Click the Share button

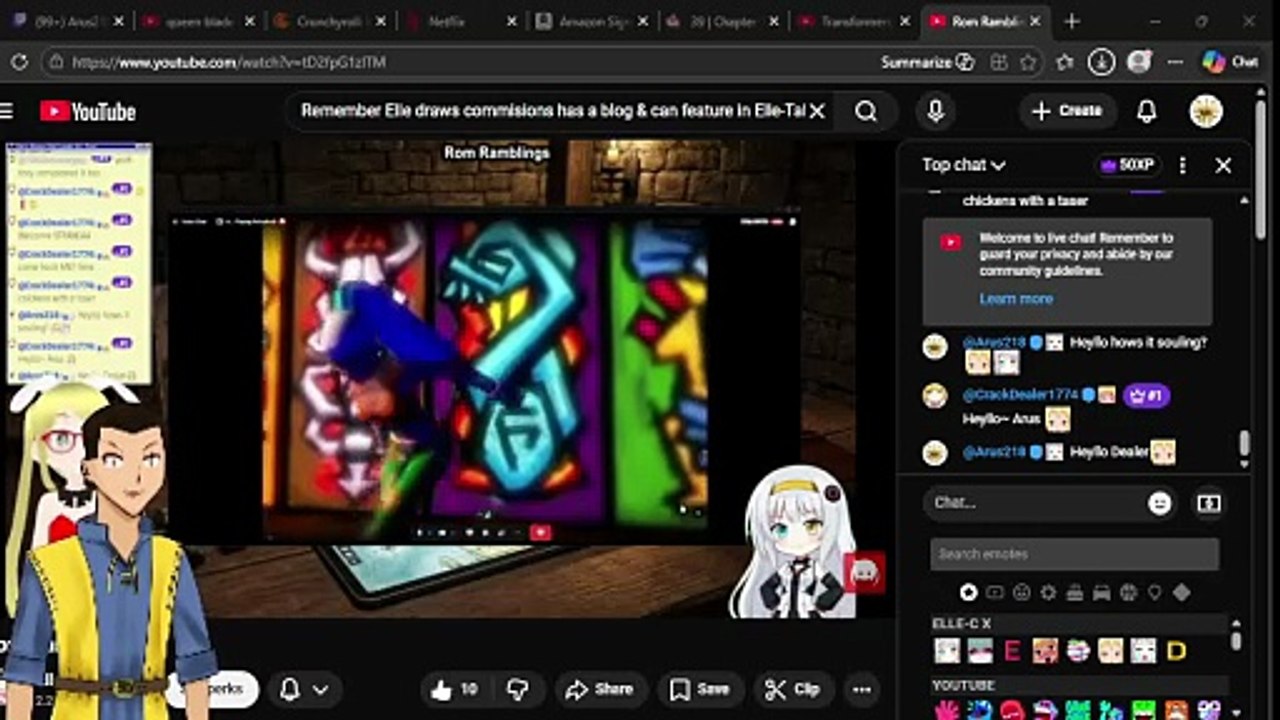point(598,689)
